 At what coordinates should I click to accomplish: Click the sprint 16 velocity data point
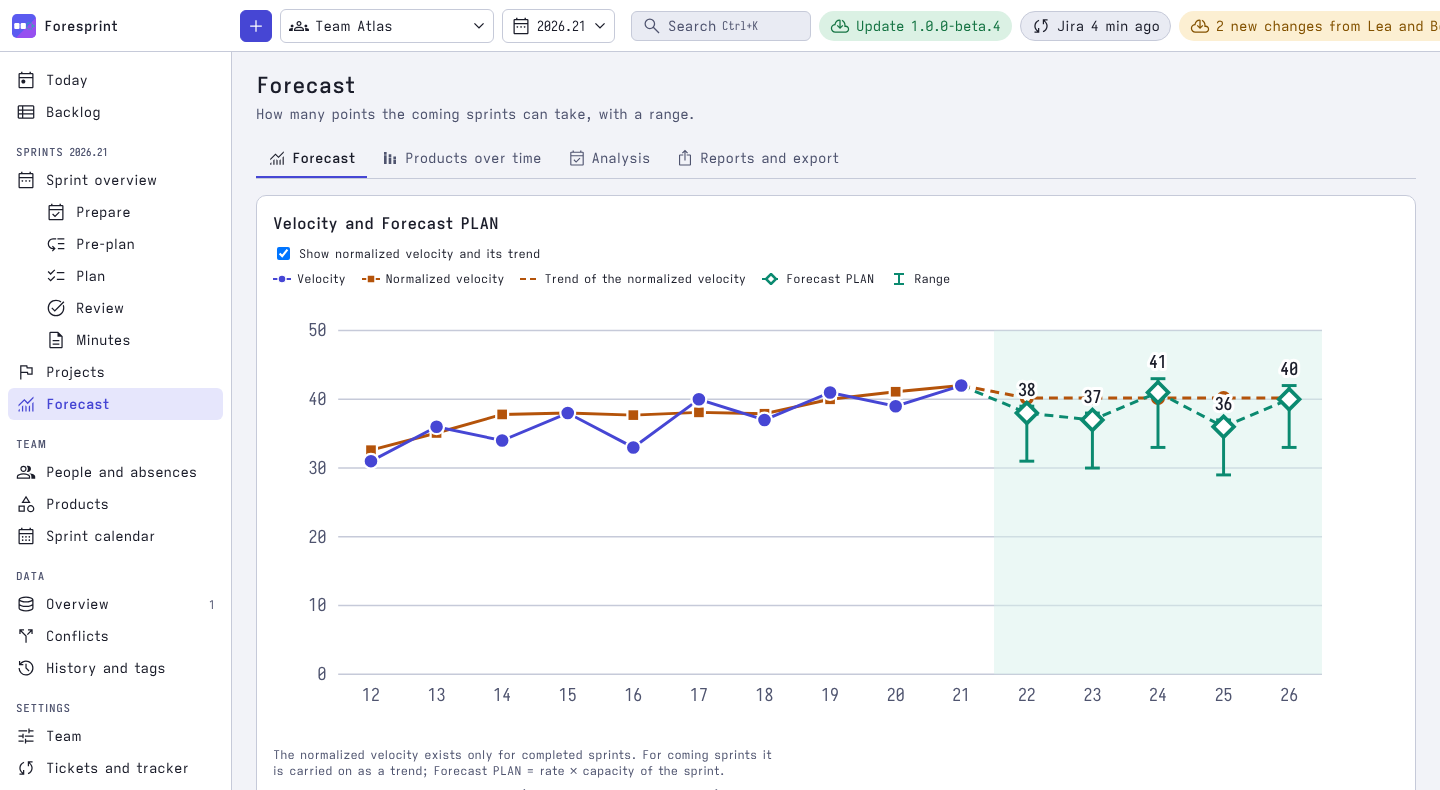pos(633,447)
